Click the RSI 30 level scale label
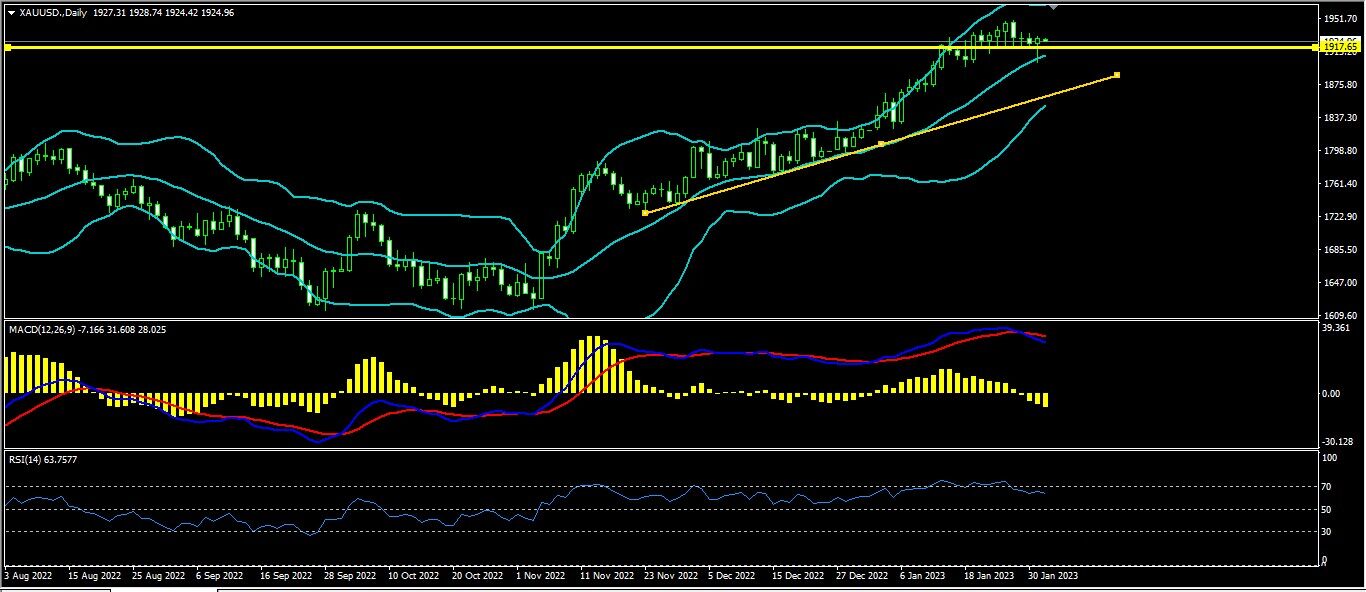 [1326, 531]
